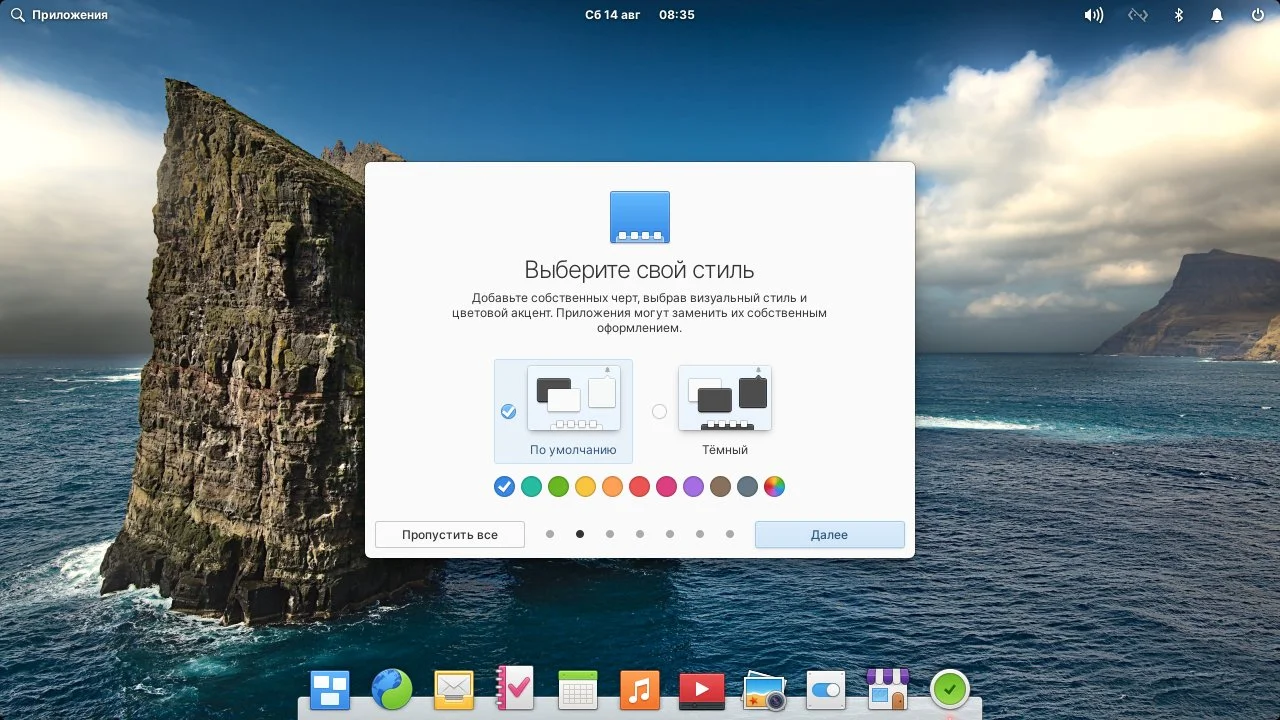
Task: Open AppCenter from the dock
Action: 887,689
